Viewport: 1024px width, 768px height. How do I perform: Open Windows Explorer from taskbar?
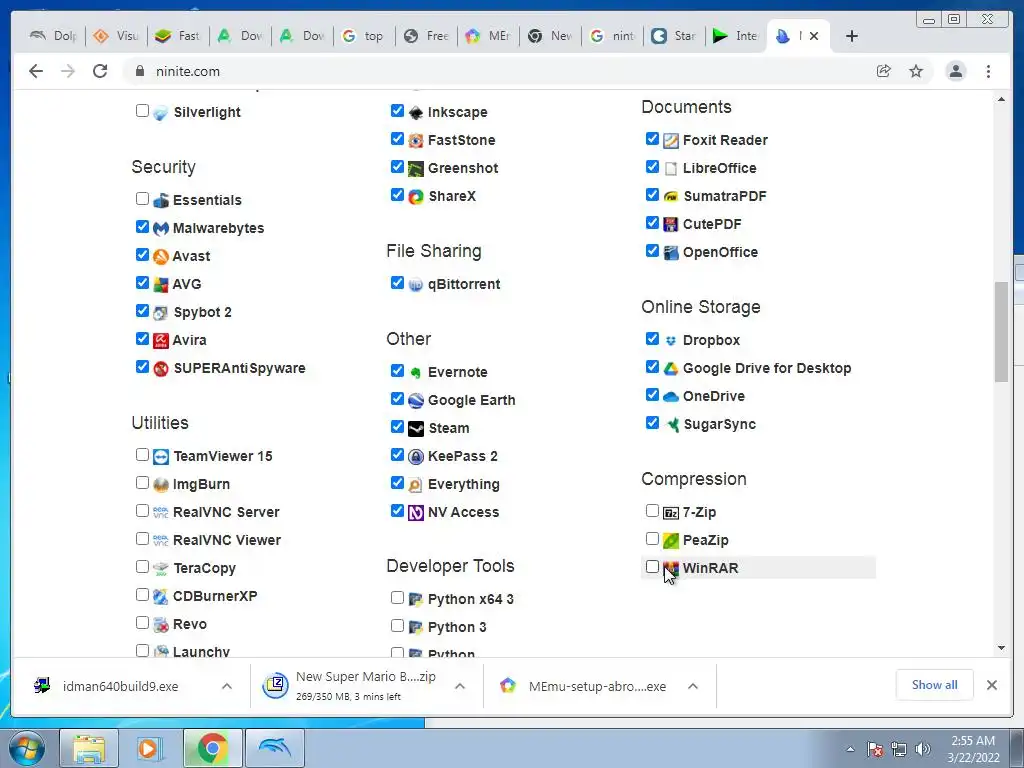(89, 748)
